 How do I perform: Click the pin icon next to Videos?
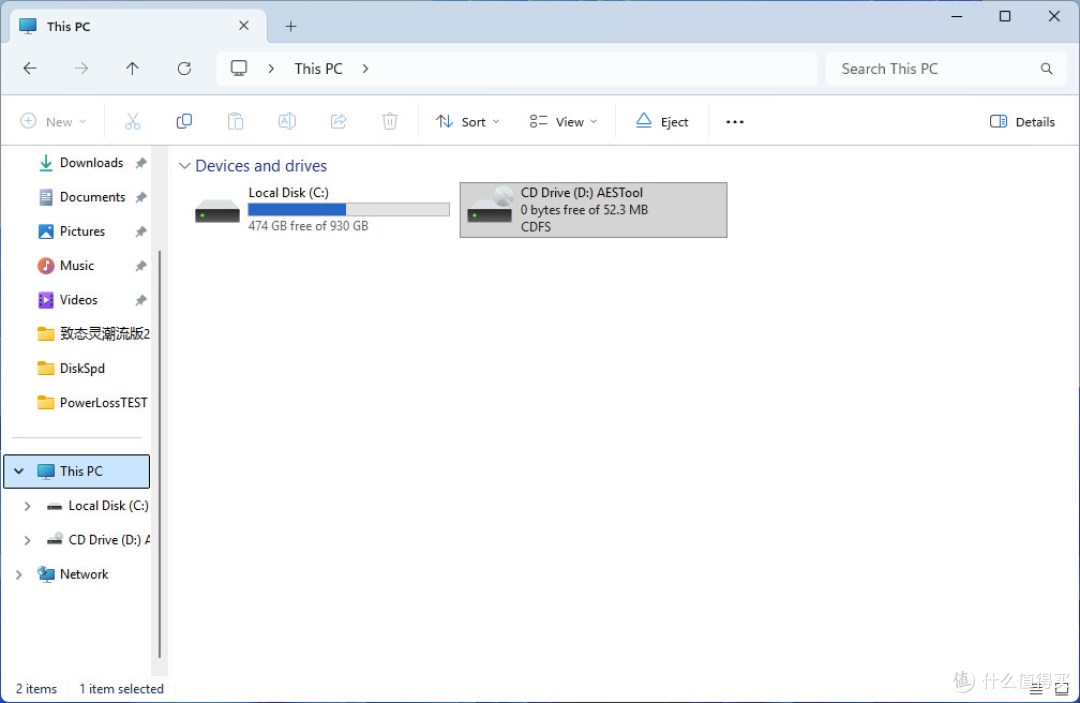click(141, 301)
